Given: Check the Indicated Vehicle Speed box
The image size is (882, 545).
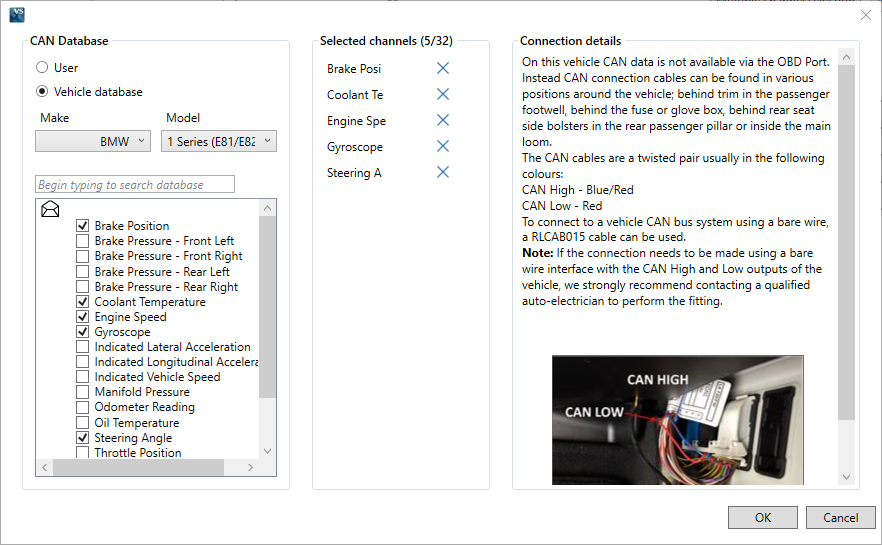Looking at the screenshot, I should tap(83, 377).
